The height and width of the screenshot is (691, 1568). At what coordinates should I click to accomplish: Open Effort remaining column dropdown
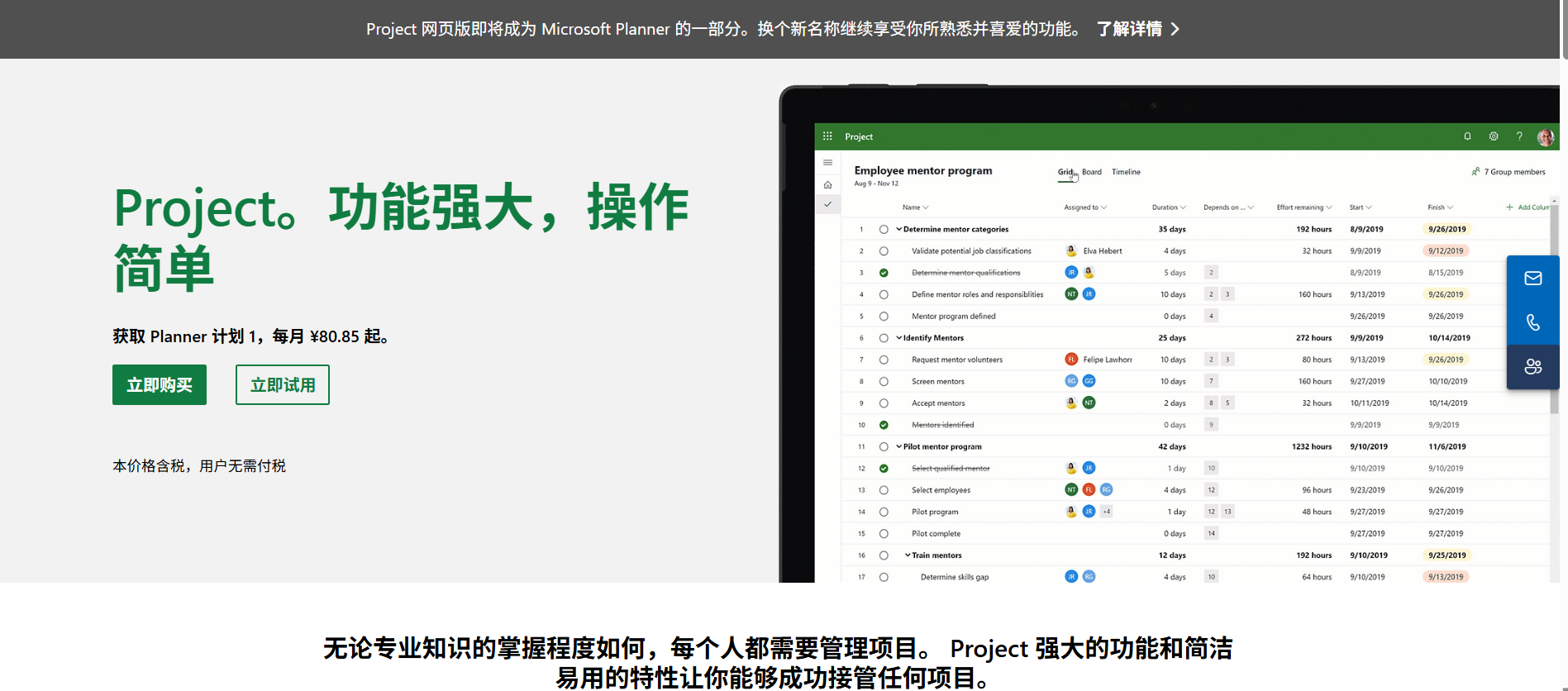tap(1329, 207)
